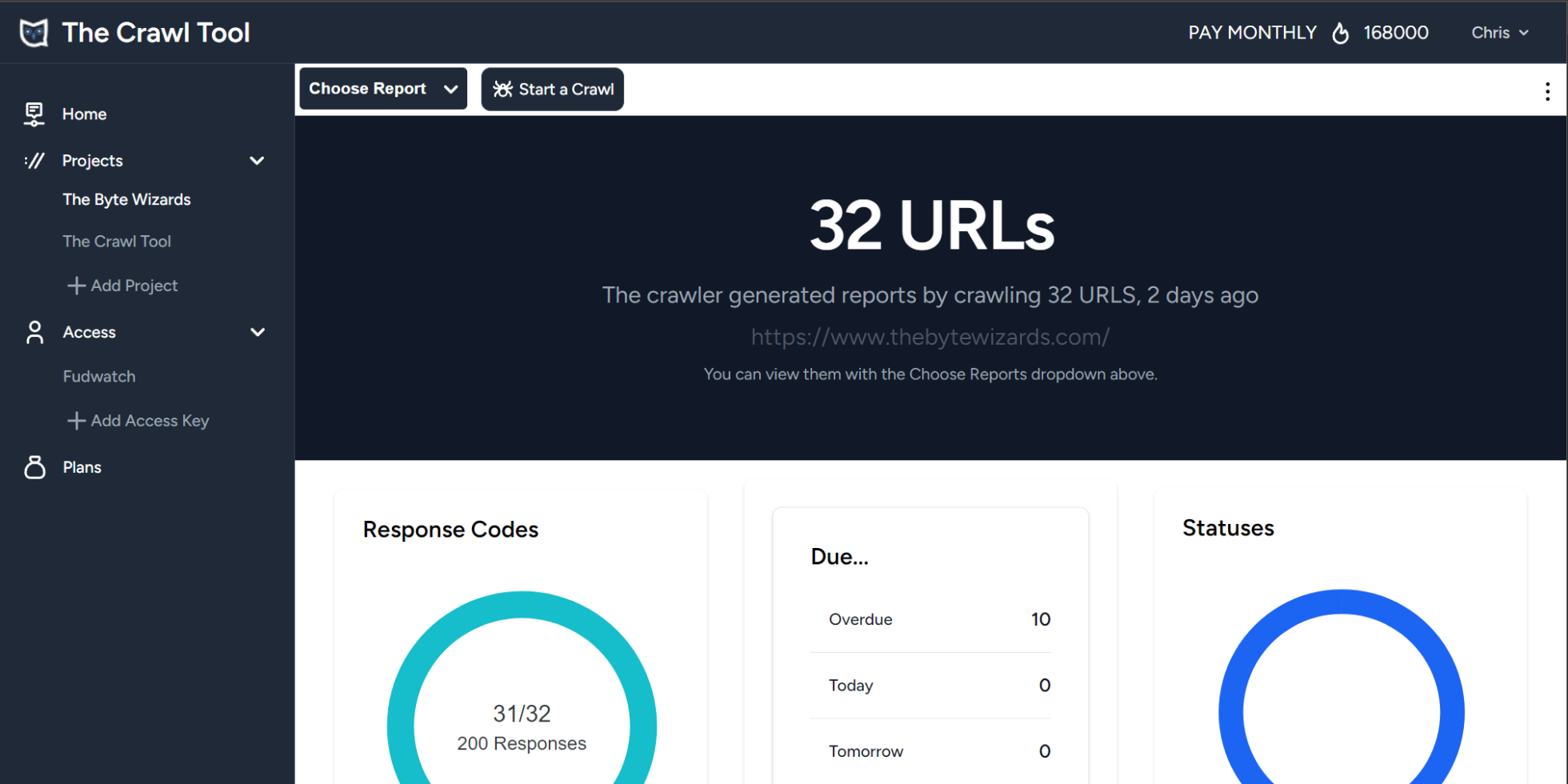Open the Chris account menu

point(1500,33)
